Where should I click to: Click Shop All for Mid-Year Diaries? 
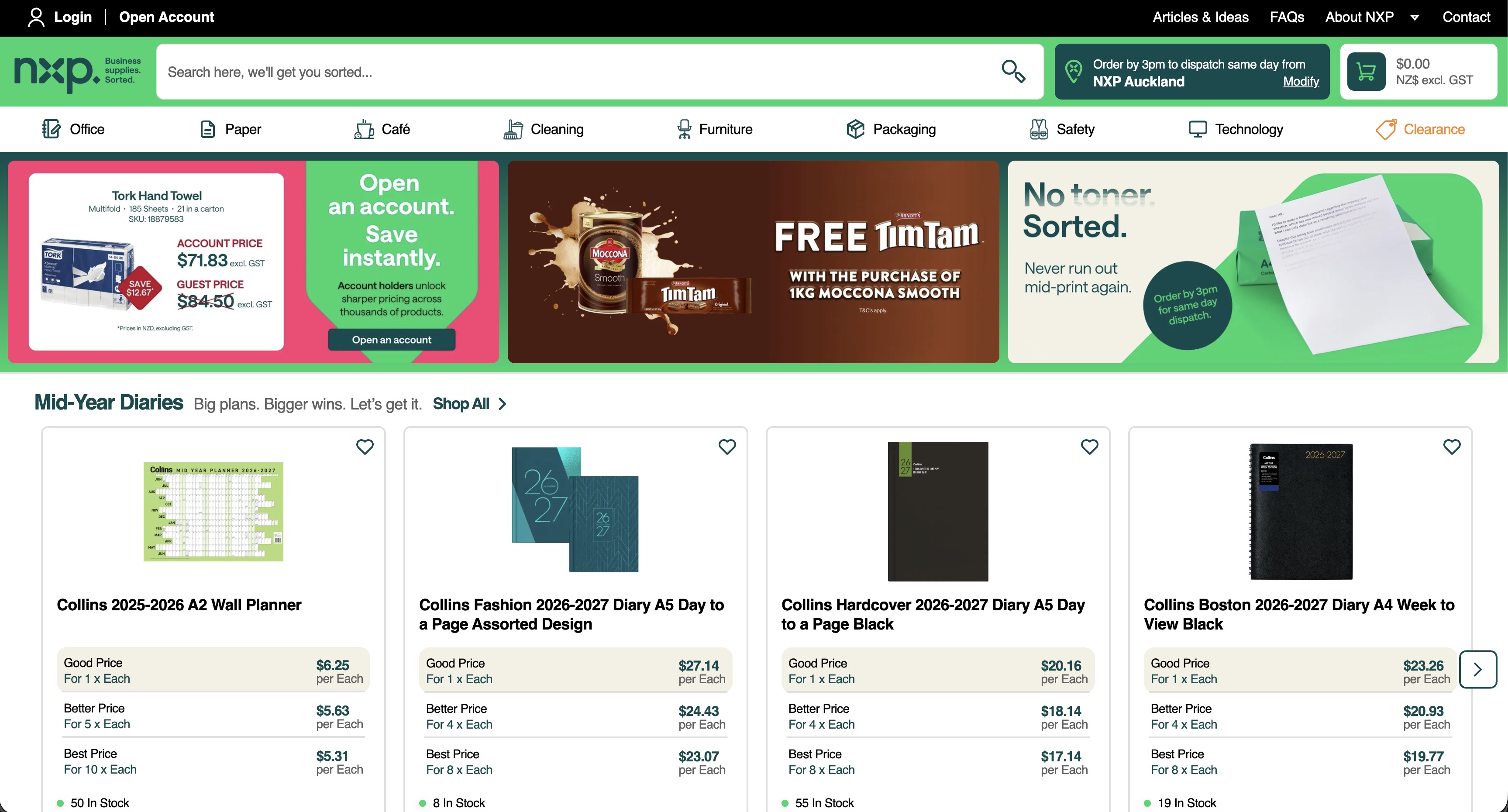[461, 404]
